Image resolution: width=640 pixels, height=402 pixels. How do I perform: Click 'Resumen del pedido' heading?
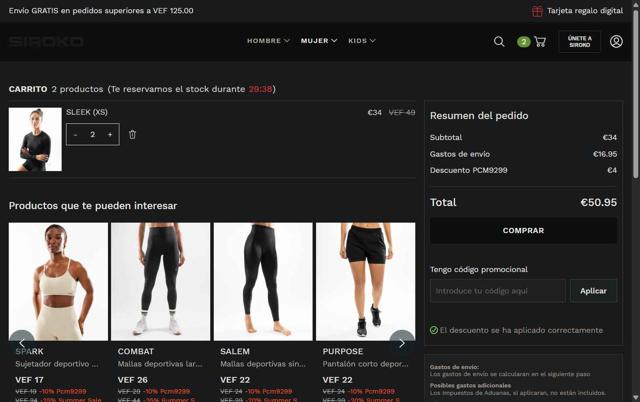479,116
